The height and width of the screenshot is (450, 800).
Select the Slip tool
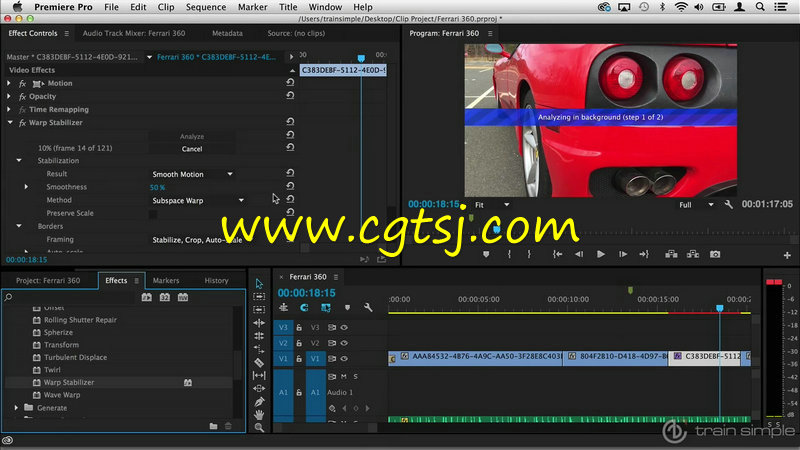point(259,376)
